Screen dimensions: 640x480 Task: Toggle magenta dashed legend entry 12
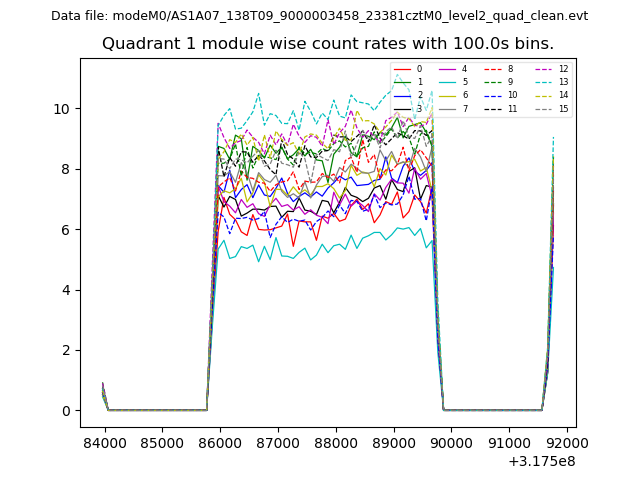[x=545, y=69]
